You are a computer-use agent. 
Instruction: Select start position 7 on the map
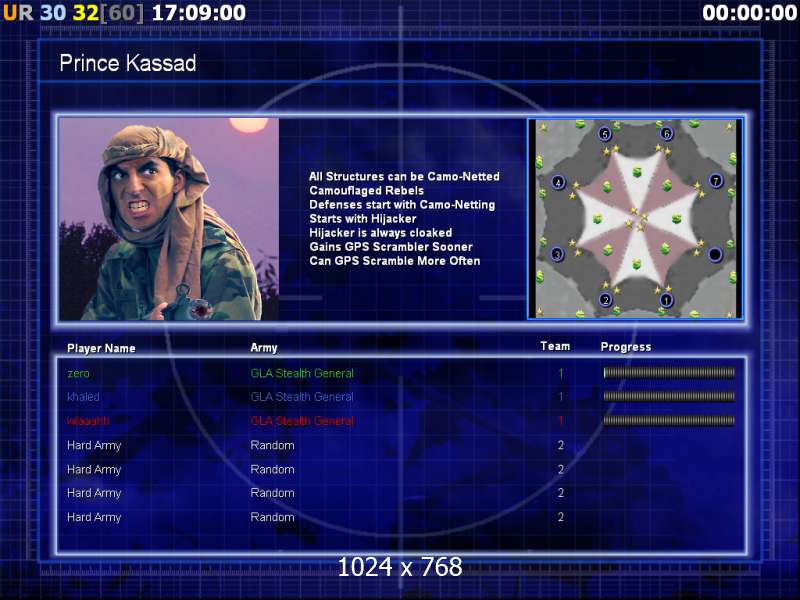(716, 181)
